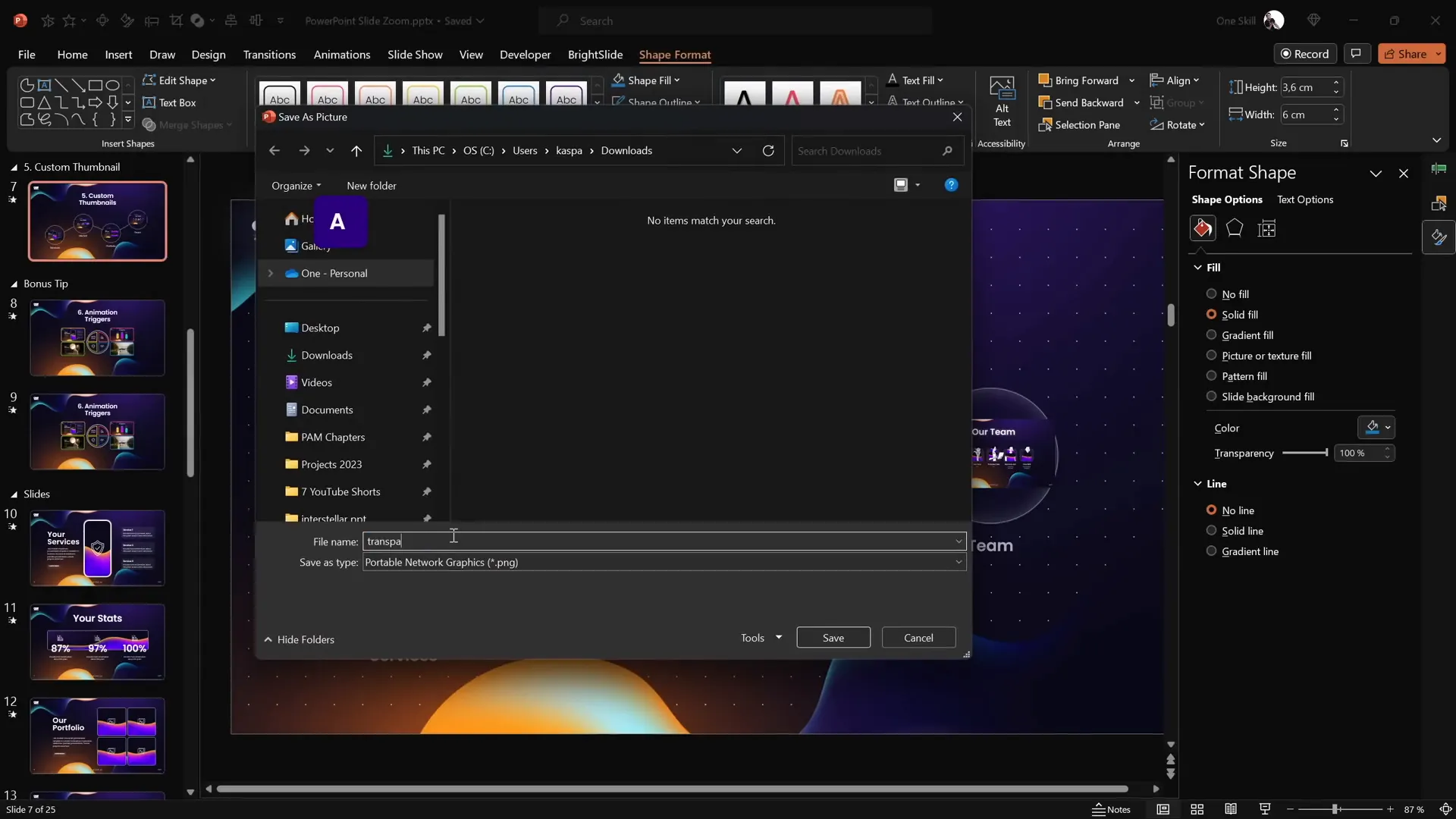This screenshot has width=1456, height=819.
Task: Open the Organize menu
Action: point(297,186)
